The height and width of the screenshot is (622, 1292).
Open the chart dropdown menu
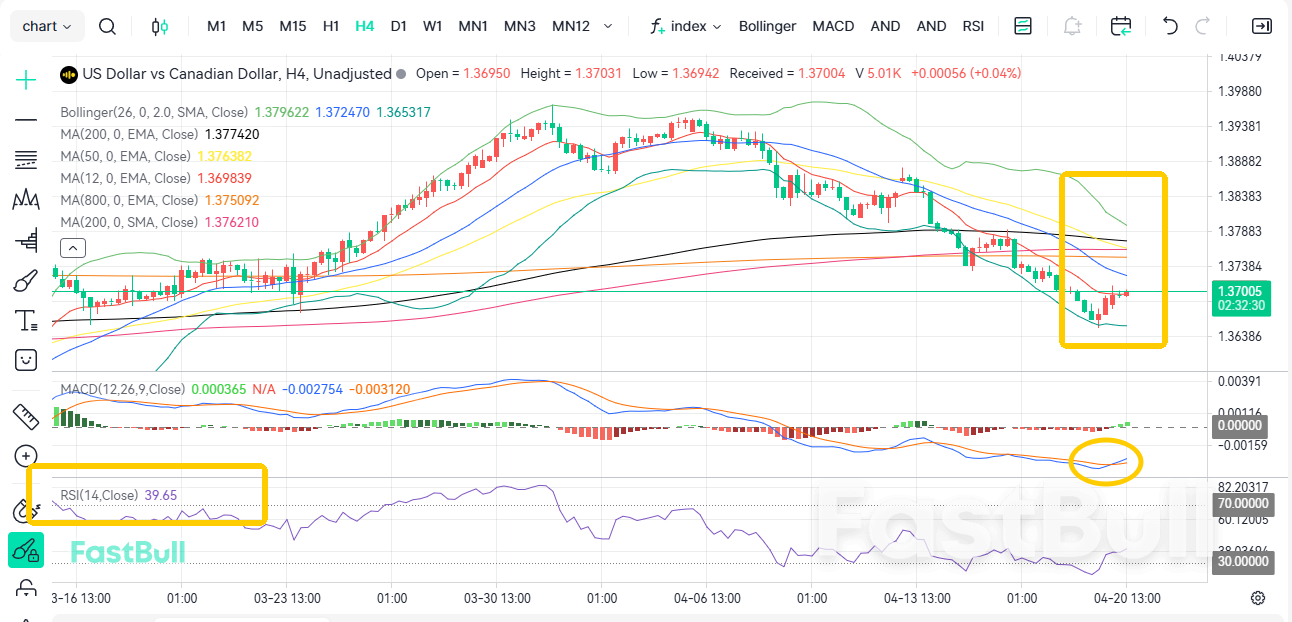point(47,26)
